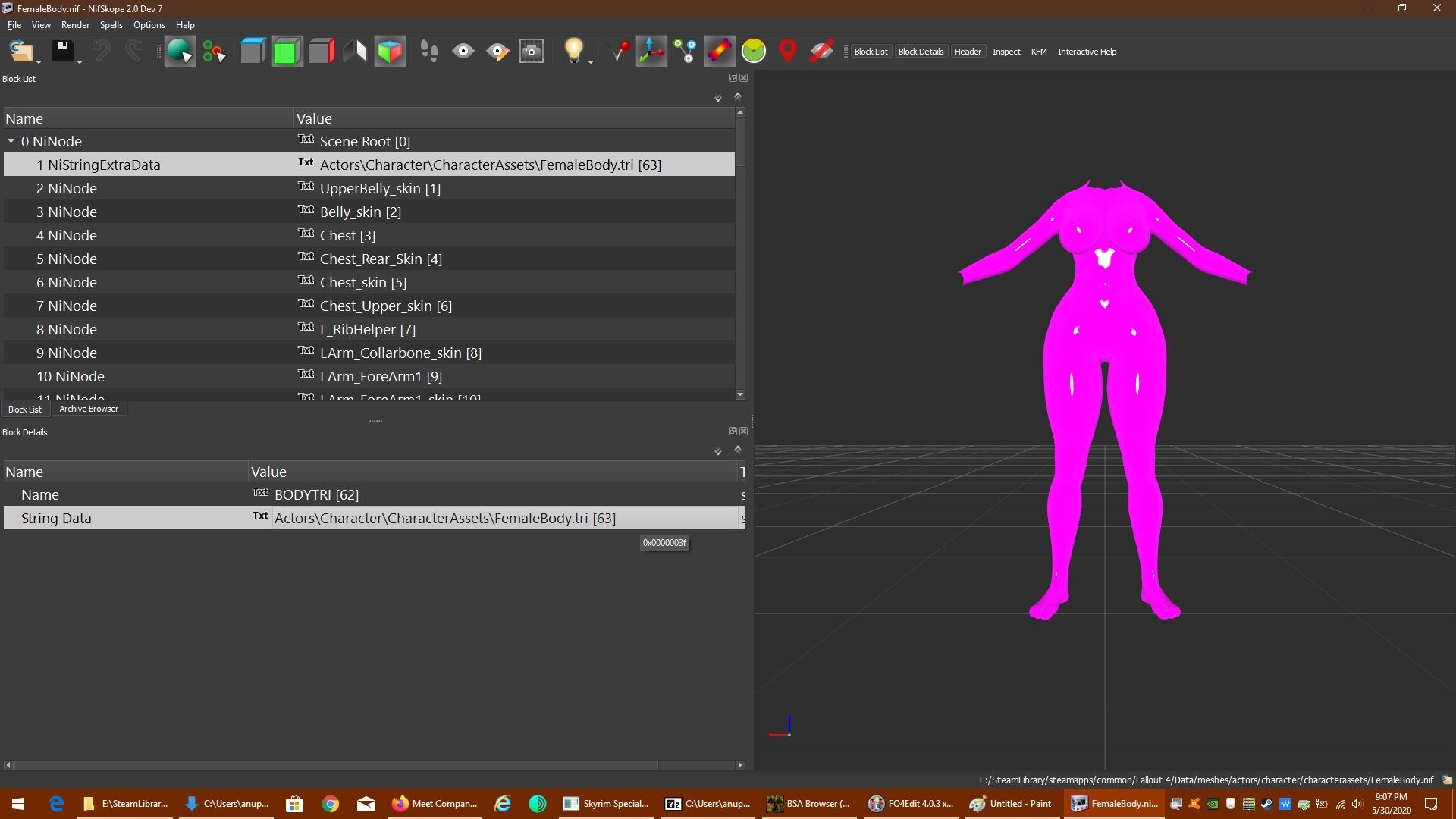This screenshot has width=1456, height=819.
Task: Switch to Side view red cube
Action: pyautogui.click(x=322, y=52)
